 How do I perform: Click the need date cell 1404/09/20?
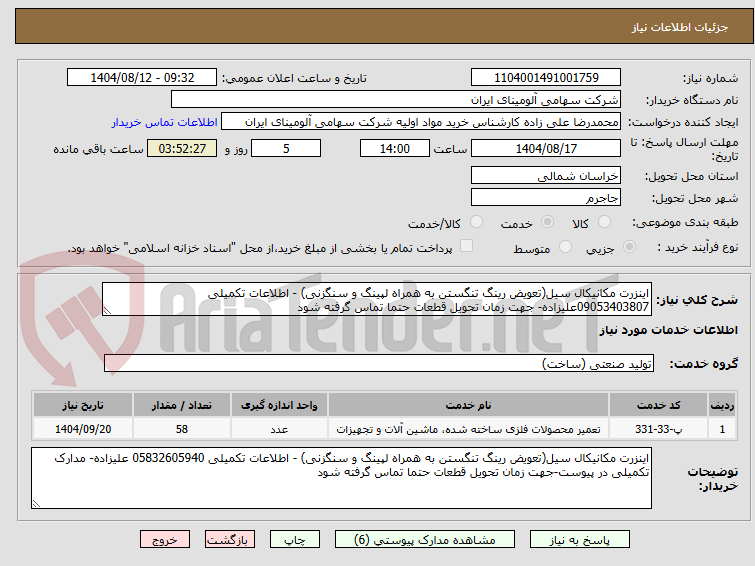pos(83,429)
